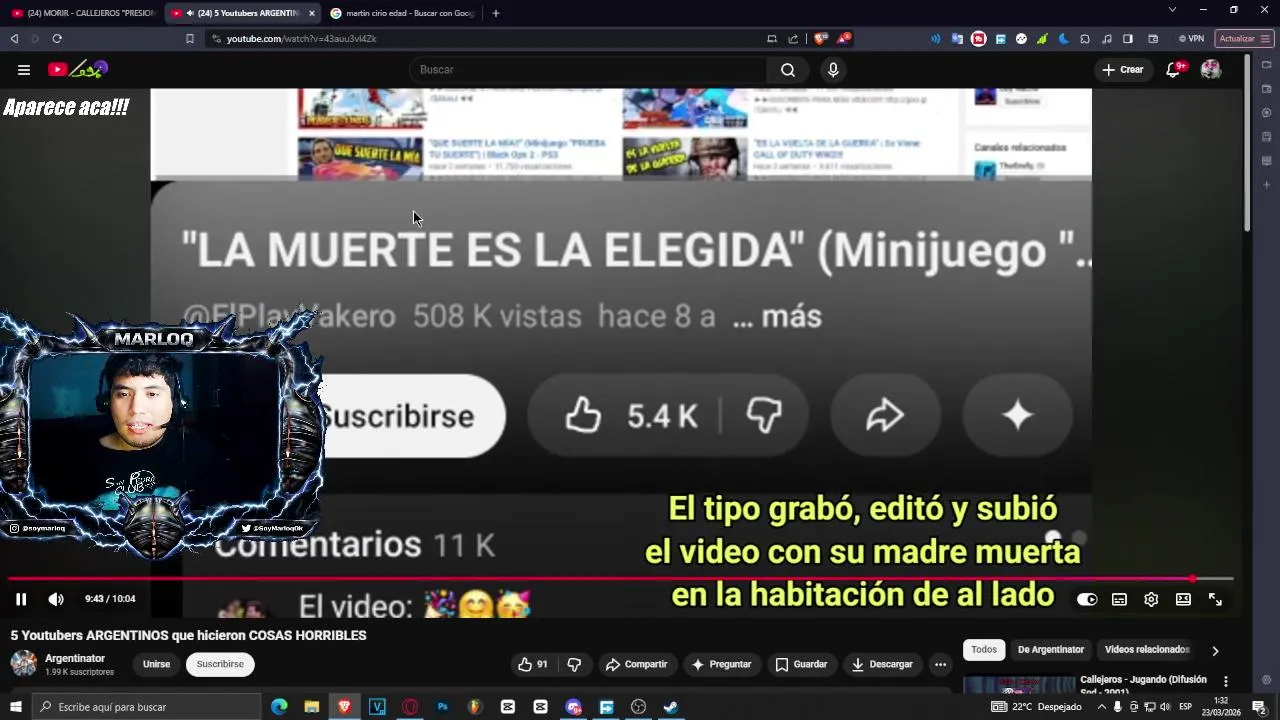The image size is (1280, 720).
Task: Toggle the Brave VPN button
Action: [x=1191, y=39]
